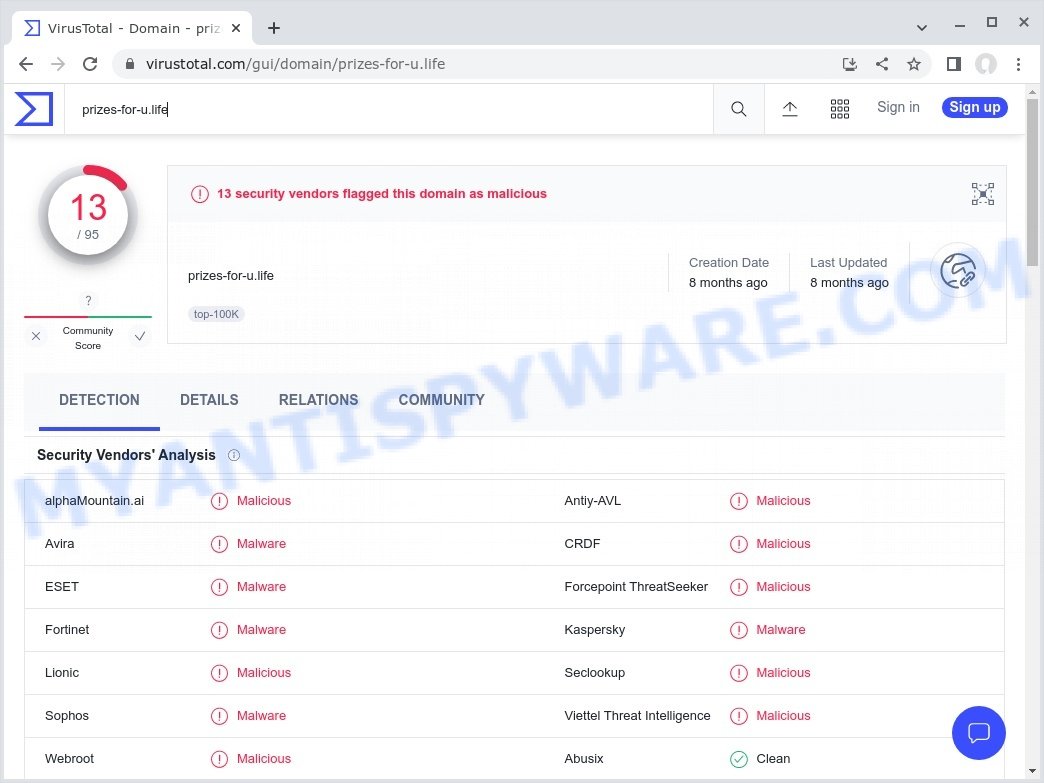Click the Malicious verdict for CRDF
Viewport: 1044px width, 783px height.
click(x=783, y=544)
